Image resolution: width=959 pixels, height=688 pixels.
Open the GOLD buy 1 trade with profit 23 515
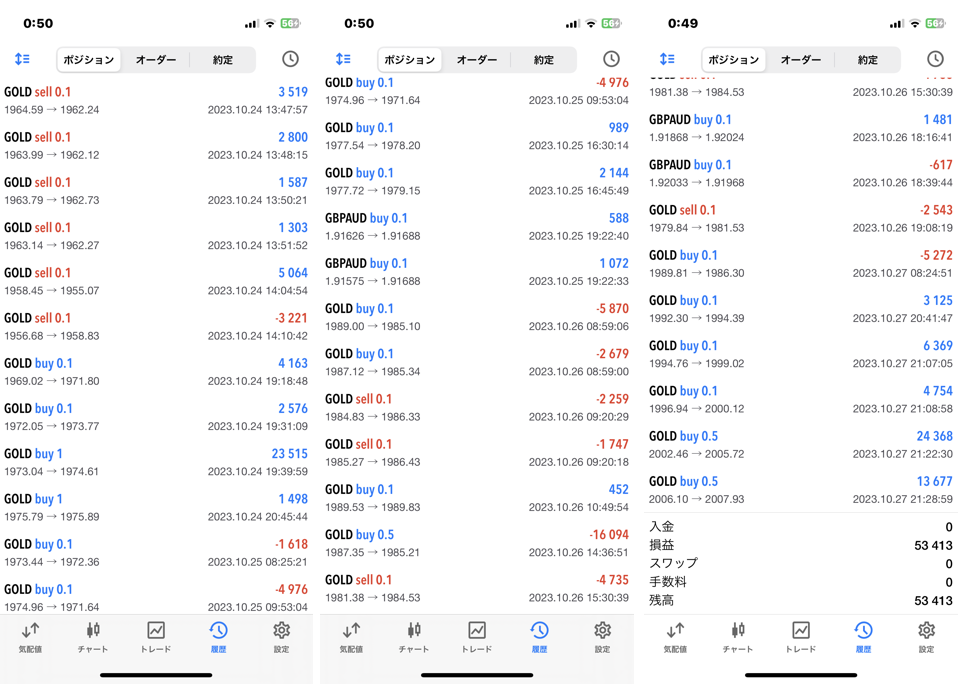pos(156,462)
